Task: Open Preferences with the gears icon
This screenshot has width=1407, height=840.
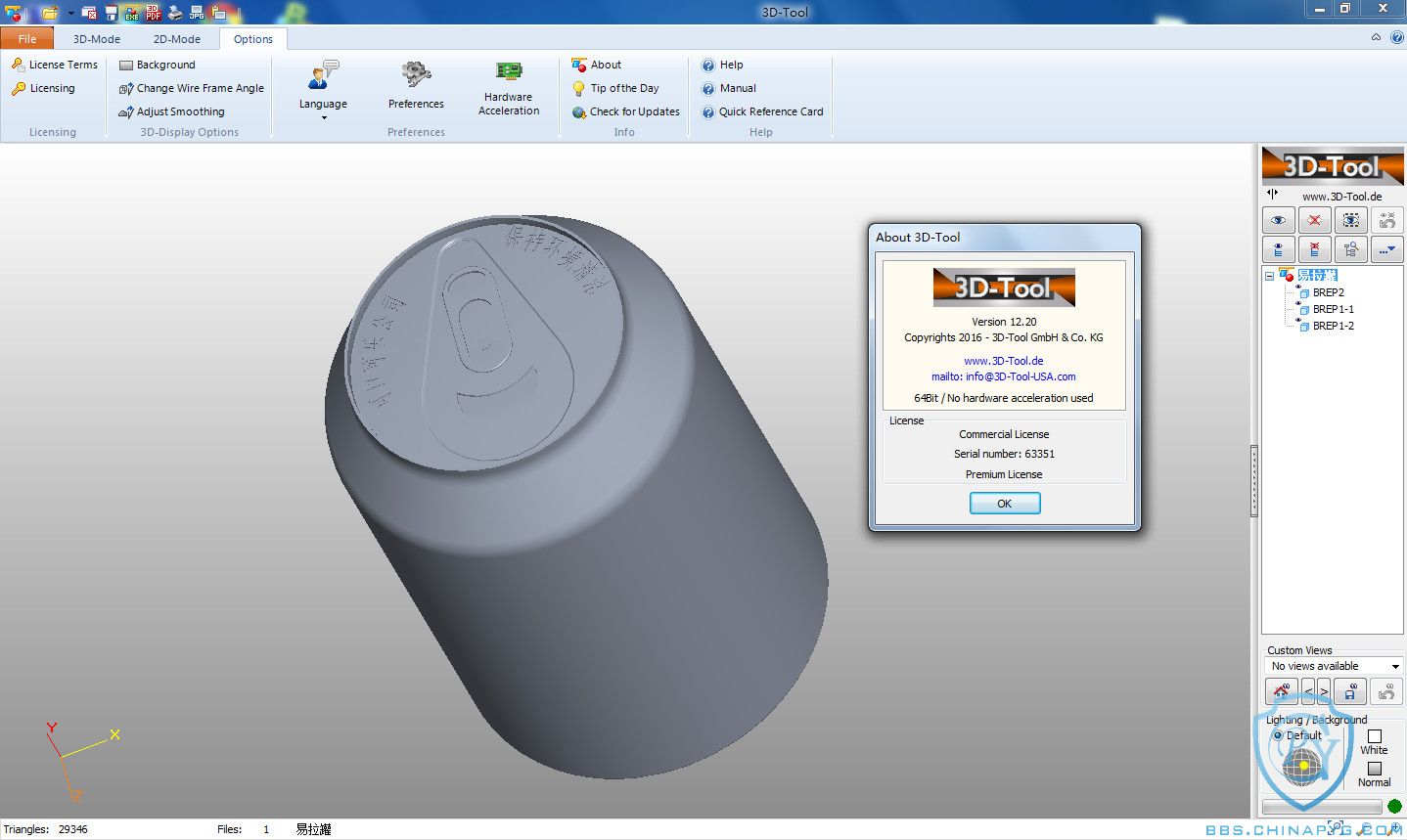Action: tap(416, 86)
